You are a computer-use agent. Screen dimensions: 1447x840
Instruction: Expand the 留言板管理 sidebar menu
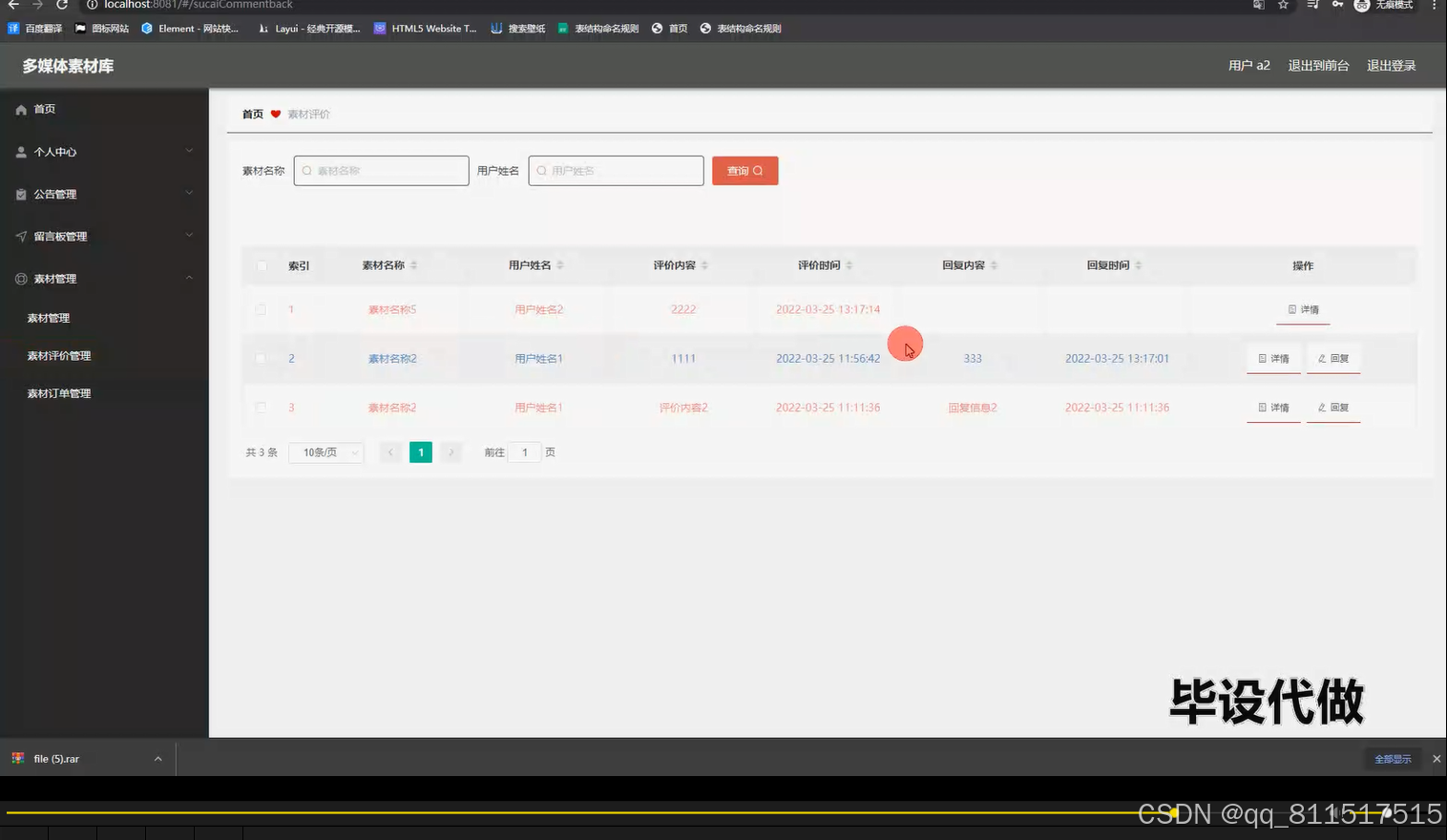pyautogui.click(x=104, y=236)
